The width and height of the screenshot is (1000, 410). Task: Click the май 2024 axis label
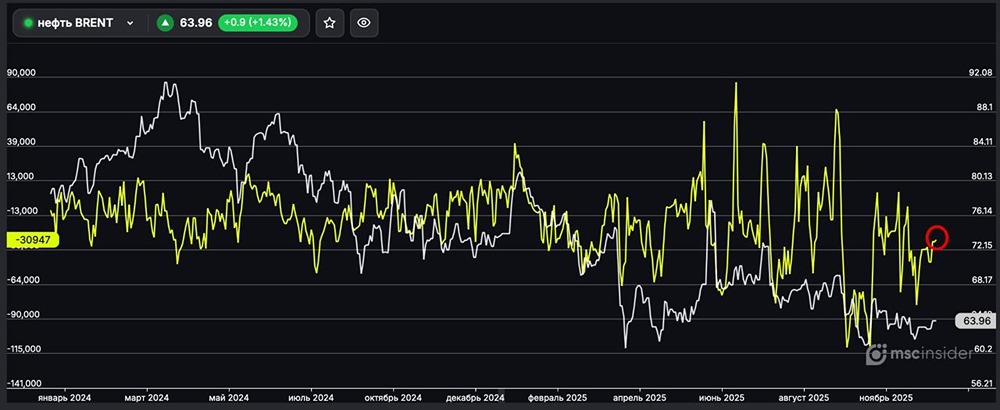(x=229, y=396)
